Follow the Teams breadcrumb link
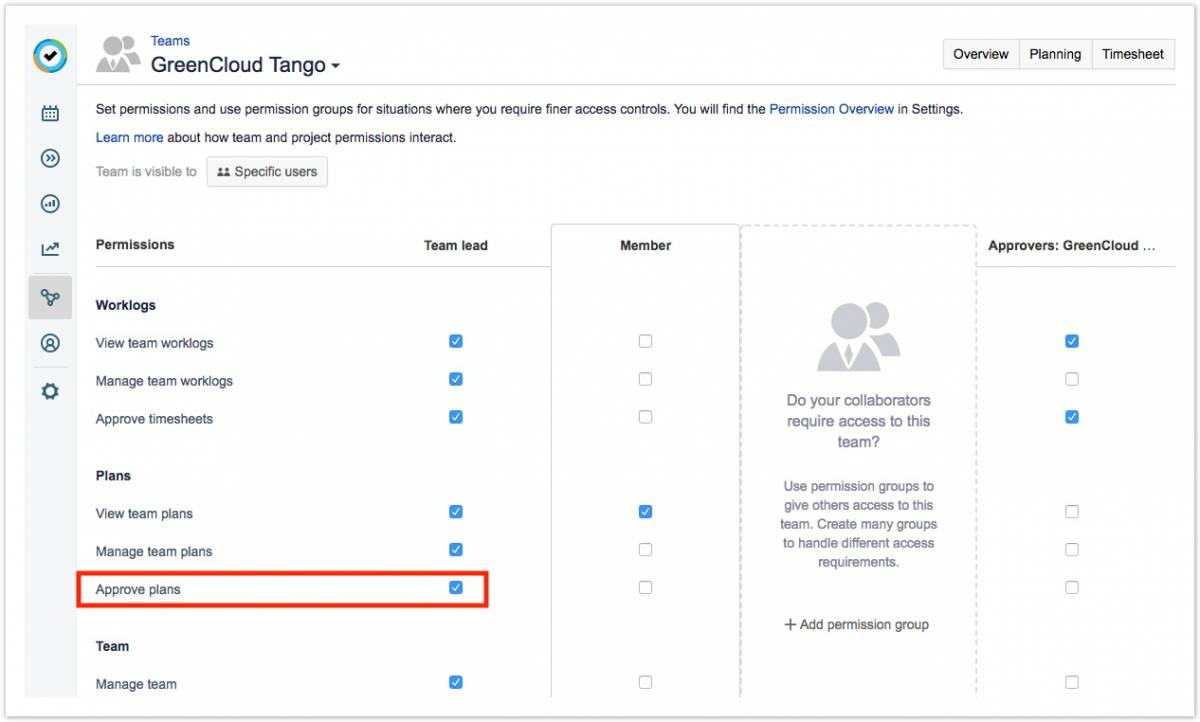The image size is (1200, 722). point(170,41)
